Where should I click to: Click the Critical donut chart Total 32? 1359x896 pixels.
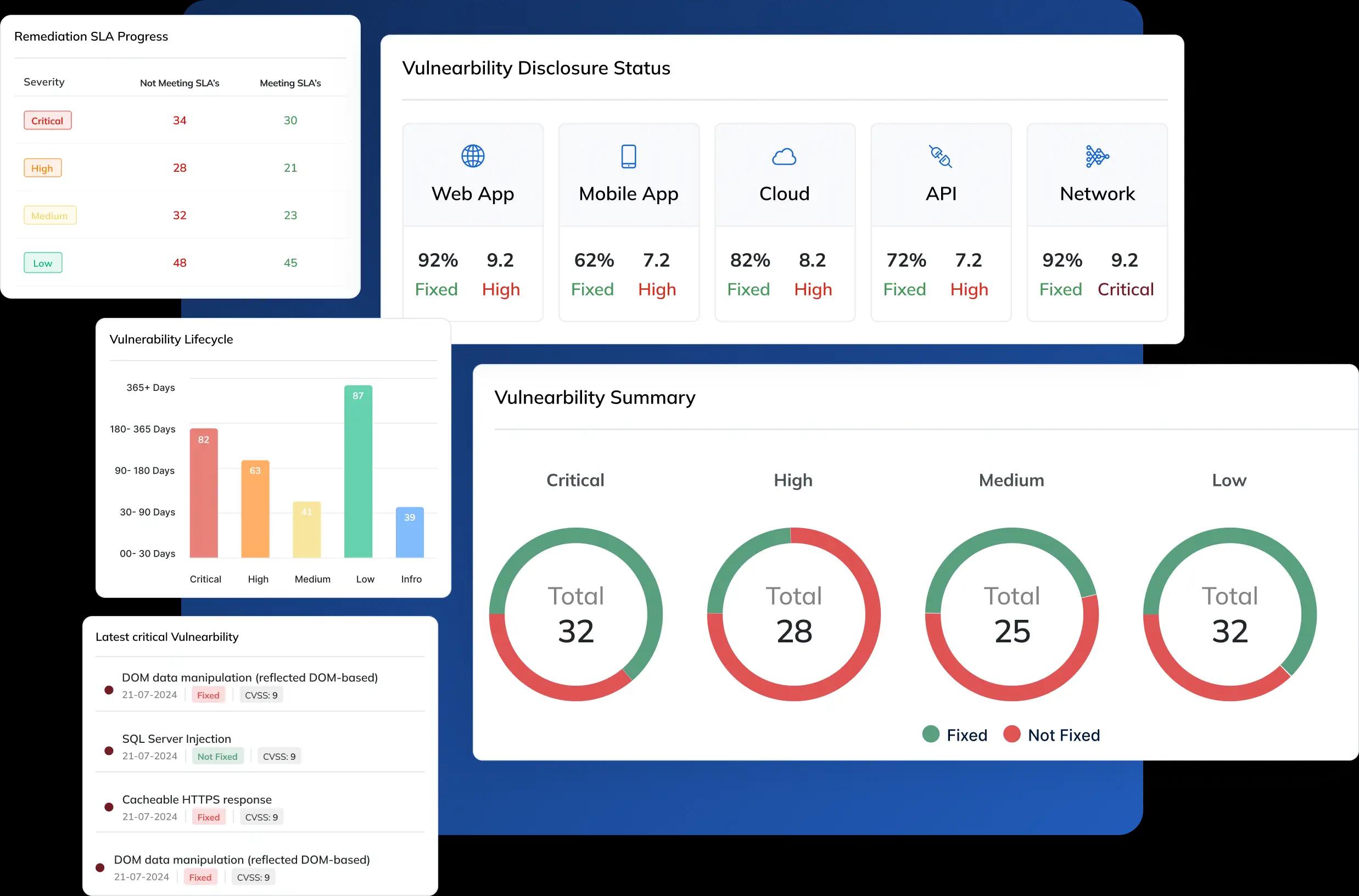pyautogui.click(x=575, y=614)
